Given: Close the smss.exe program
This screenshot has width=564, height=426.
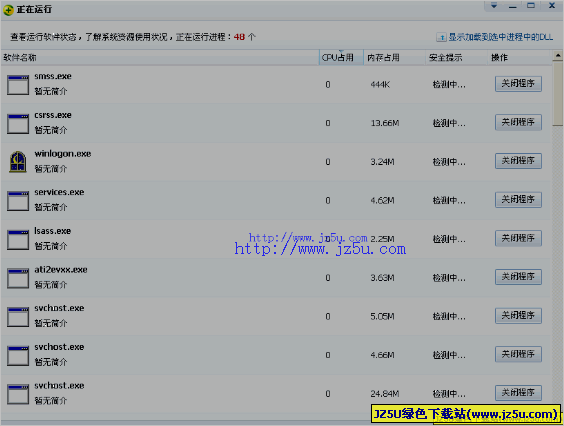Looking at the screenshot, I should (518, 84).
